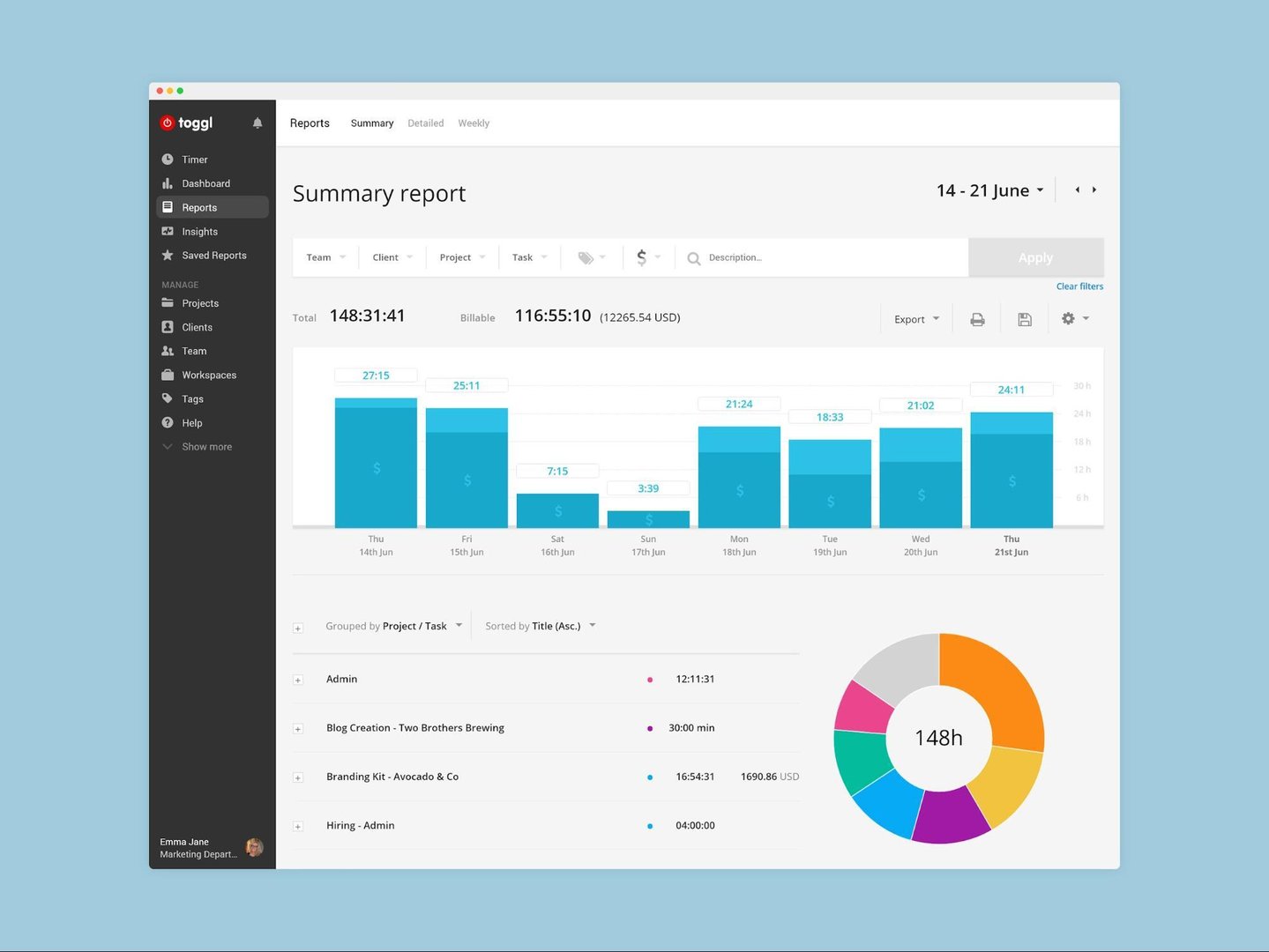Open the 14 - 21 June date picker

[988, 190]
